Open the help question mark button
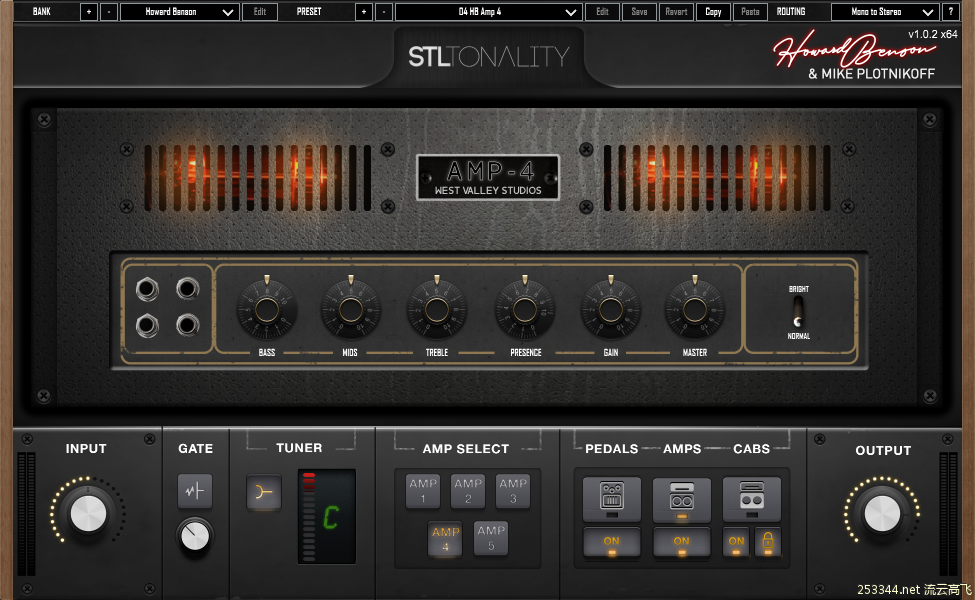This screenshot has height=600, width=975. coord(950,11)
